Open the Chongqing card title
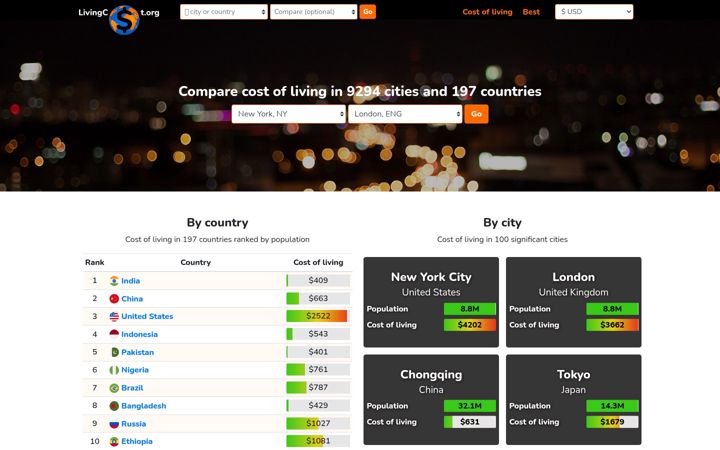720x450 pixels. (431, 375)
